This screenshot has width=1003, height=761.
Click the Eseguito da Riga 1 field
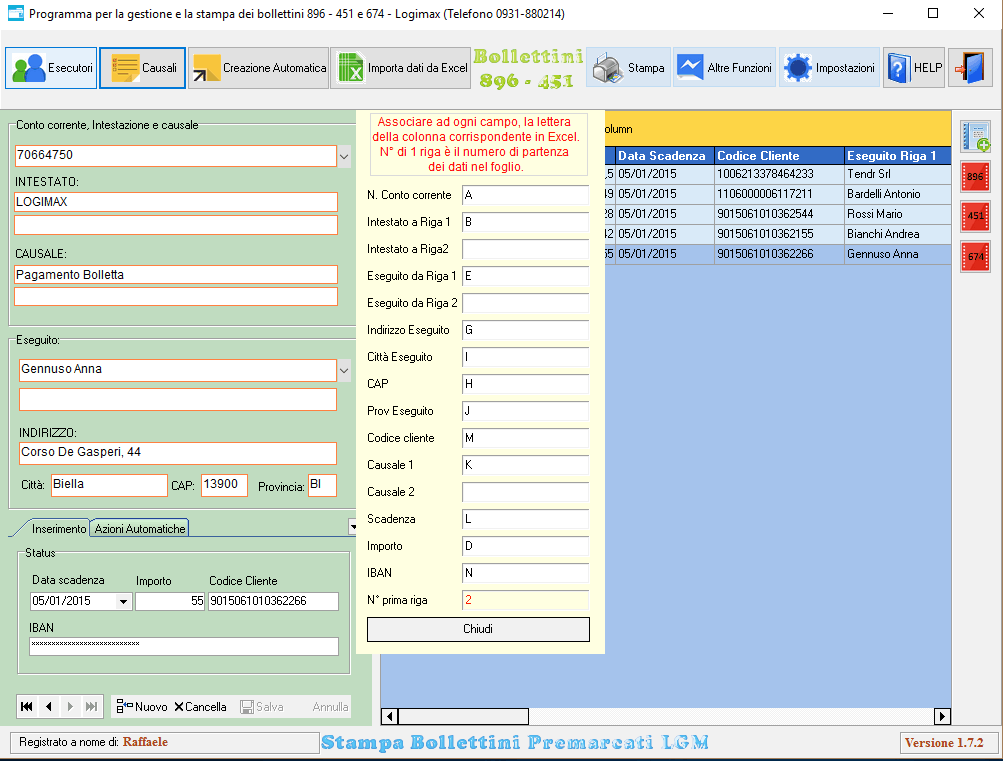(525, 276)
